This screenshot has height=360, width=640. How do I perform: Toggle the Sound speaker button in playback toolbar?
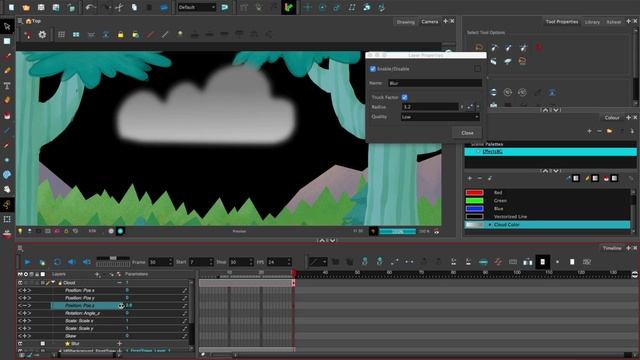coord(72,262)
